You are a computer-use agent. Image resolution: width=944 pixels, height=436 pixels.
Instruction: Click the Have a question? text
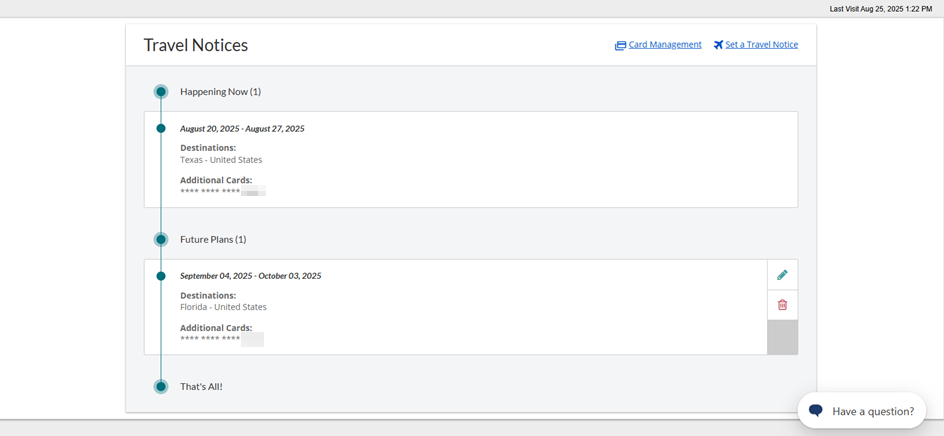(873, 411)
